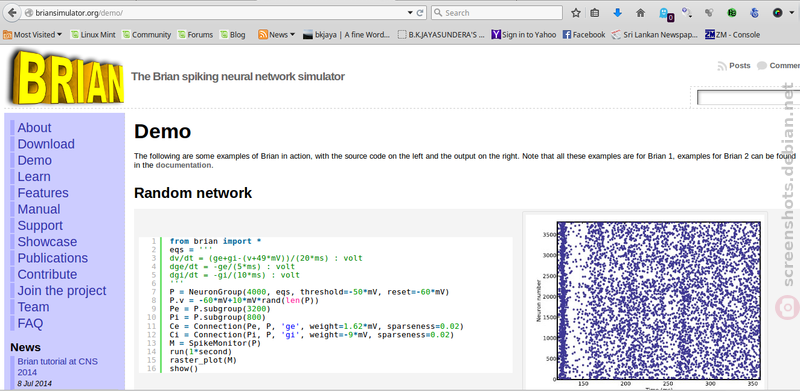Screen dimensions: 800x391
Task: Expand the News feed bookmark dropdown
Action: (x=277, y=35)
